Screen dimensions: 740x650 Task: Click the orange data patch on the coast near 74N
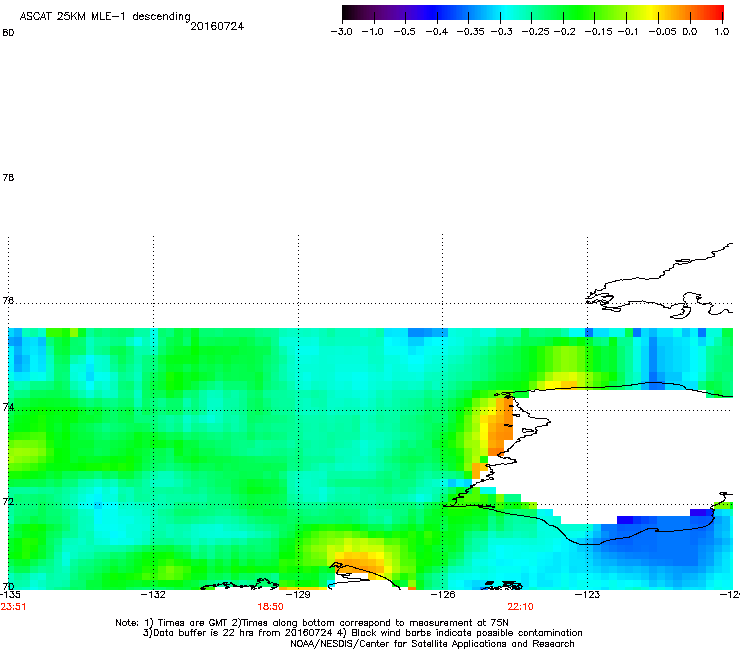500,426
